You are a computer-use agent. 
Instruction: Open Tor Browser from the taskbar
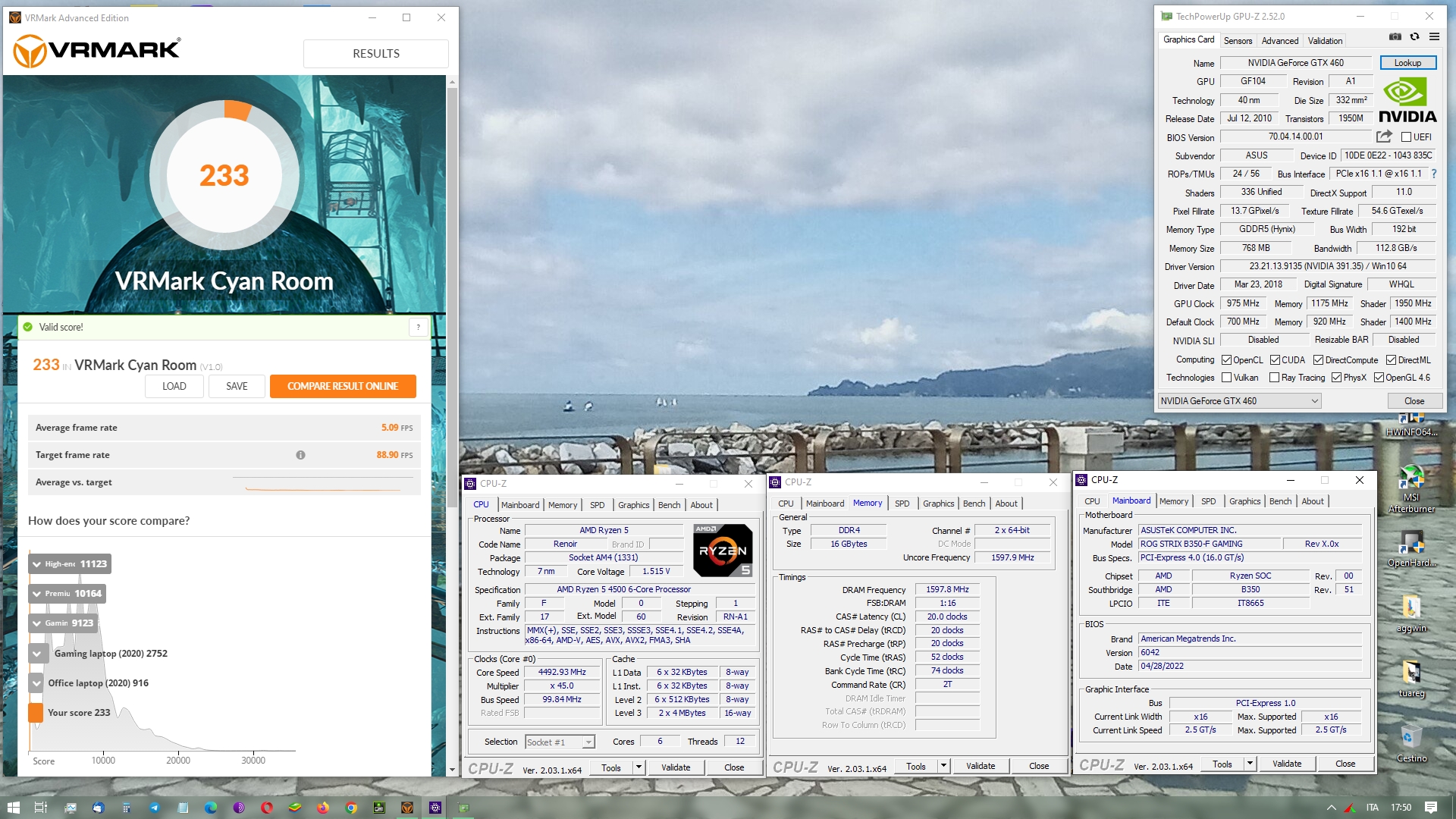tap(239, 808)
